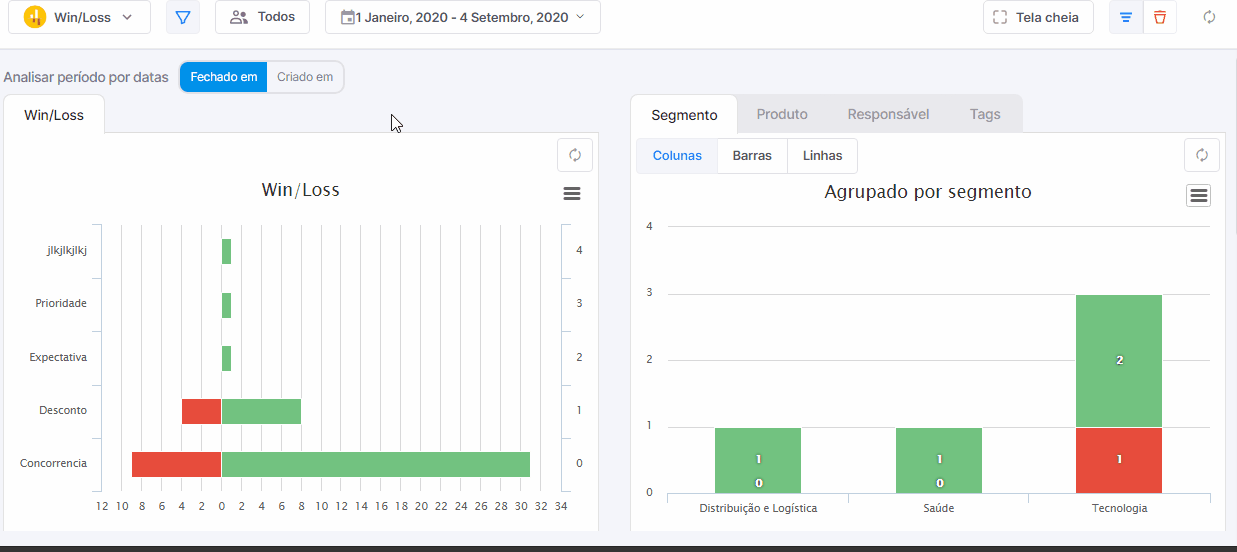Click the green Prioridade bar

point(226,305)
